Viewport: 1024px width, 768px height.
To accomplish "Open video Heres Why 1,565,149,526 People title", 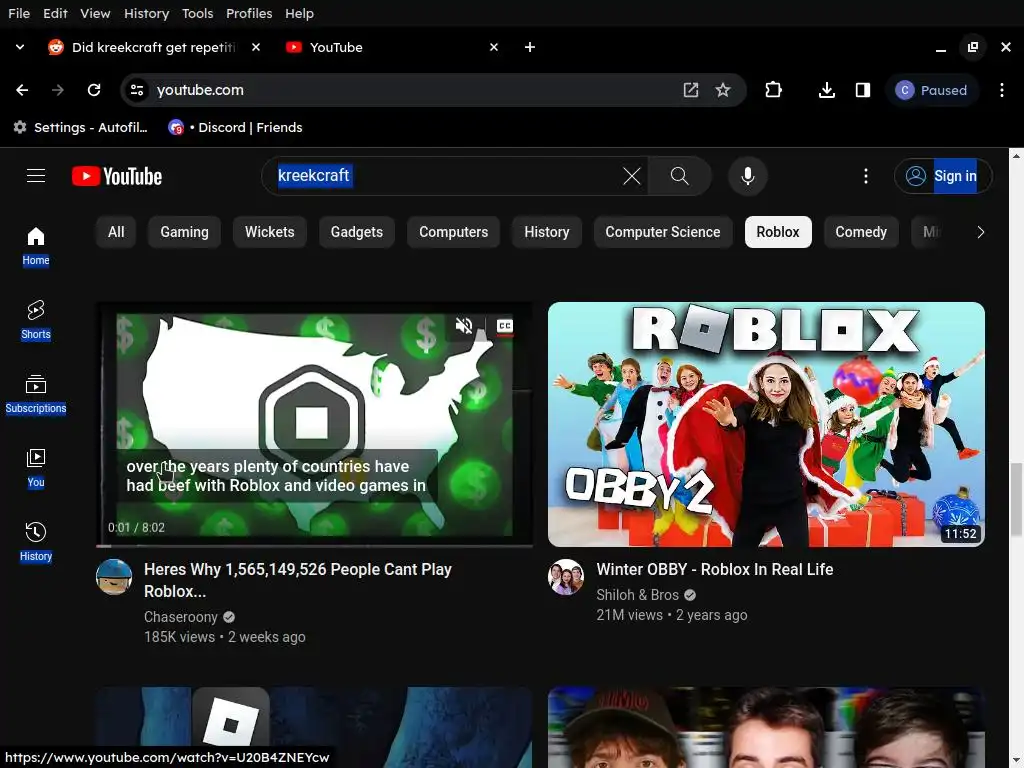I will pyautogui.click(x=298, y=580).
